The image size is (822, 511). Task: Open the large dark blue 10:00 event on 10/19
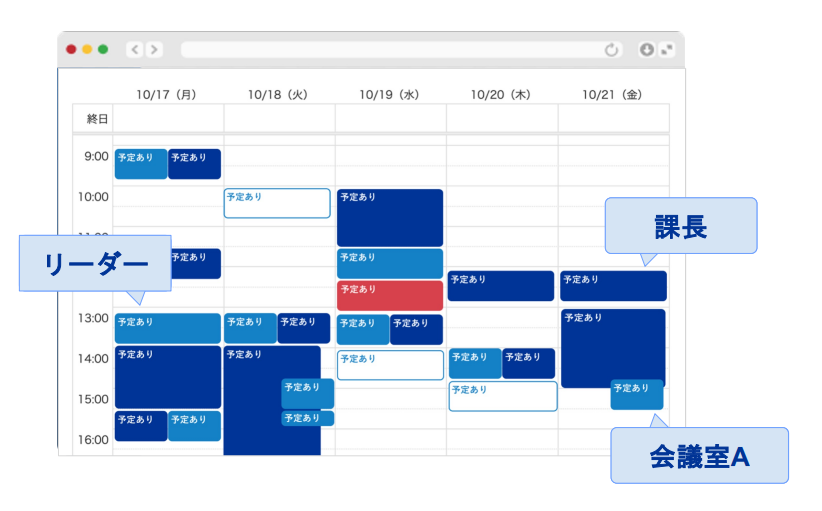(x=390, y=217)
